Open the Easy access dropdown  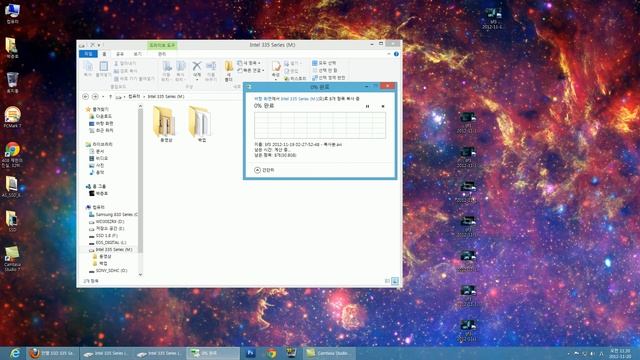point(251,71)
